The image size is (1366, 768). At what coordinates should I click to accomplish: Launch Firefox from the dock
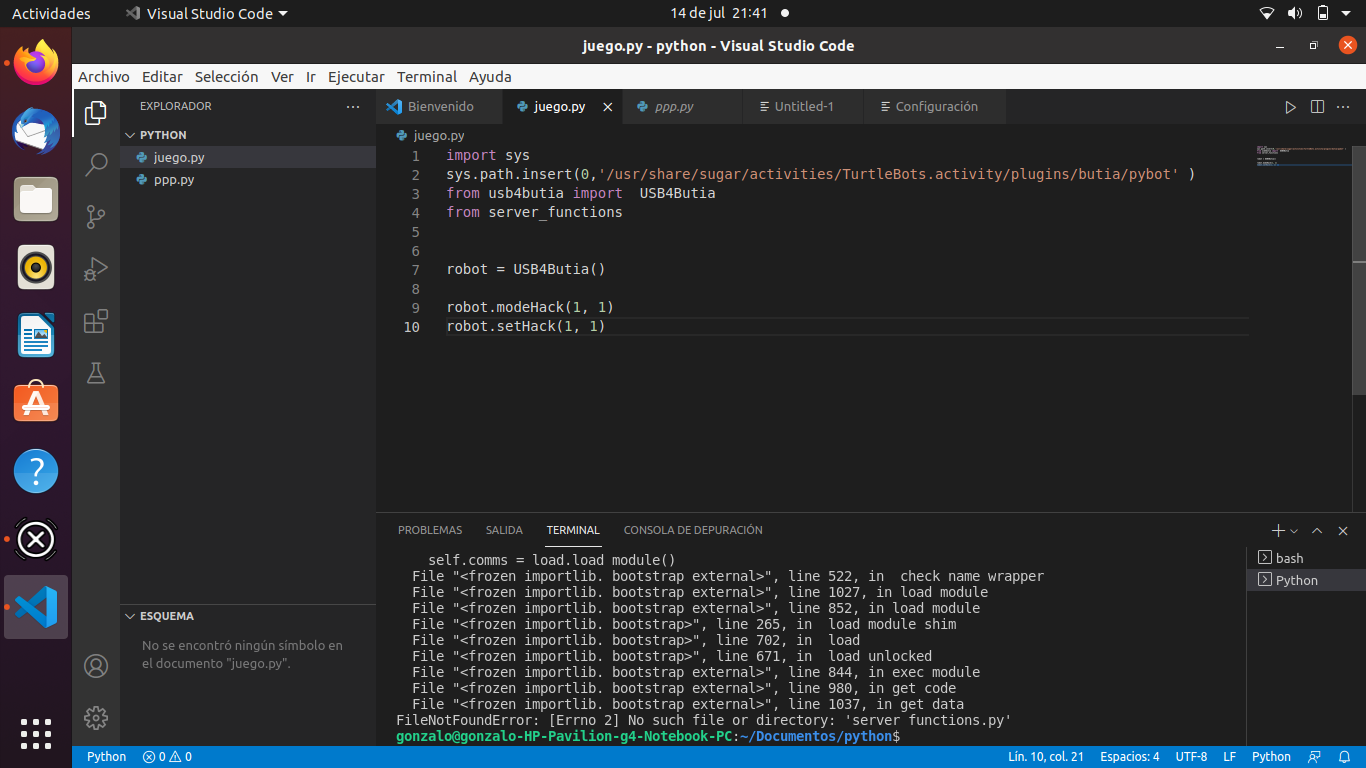coord(36,62)
